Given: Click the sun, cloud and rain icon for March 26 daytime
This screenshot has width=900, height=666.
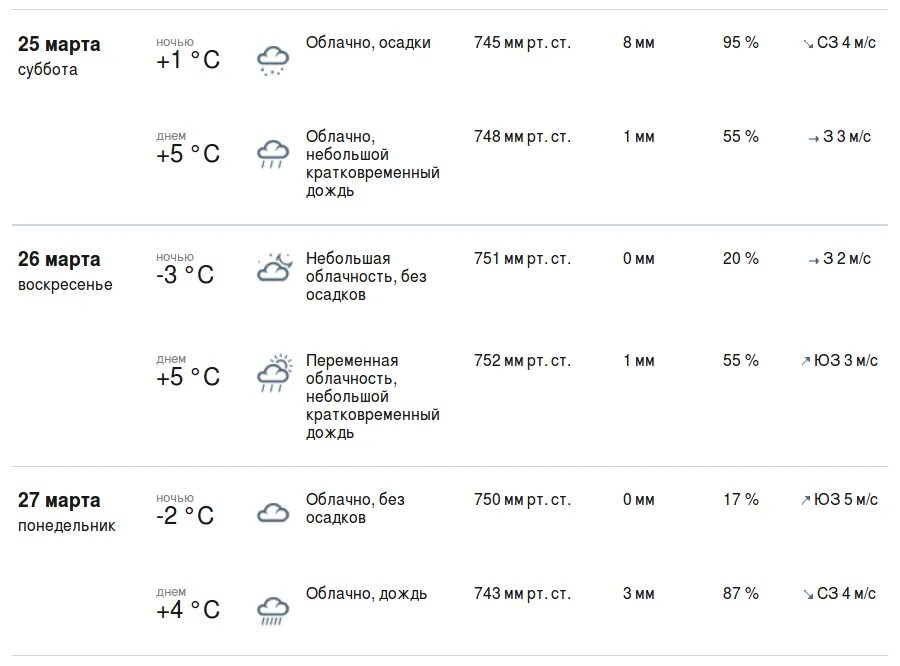Looking at the screenshot, I should [274, 373].
